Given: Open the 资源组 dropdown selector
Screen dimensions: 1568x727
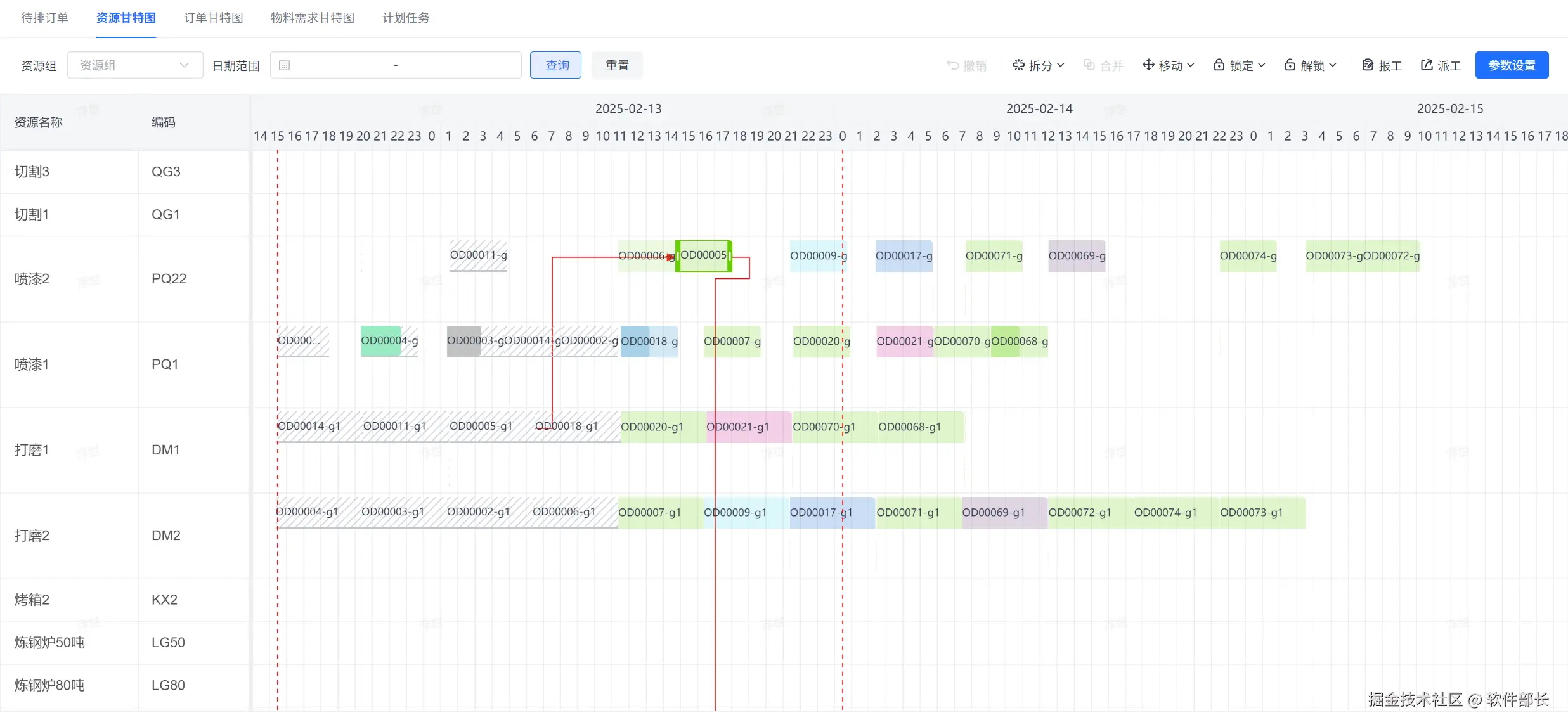Looking at the screenshot, I should point(134,65).
